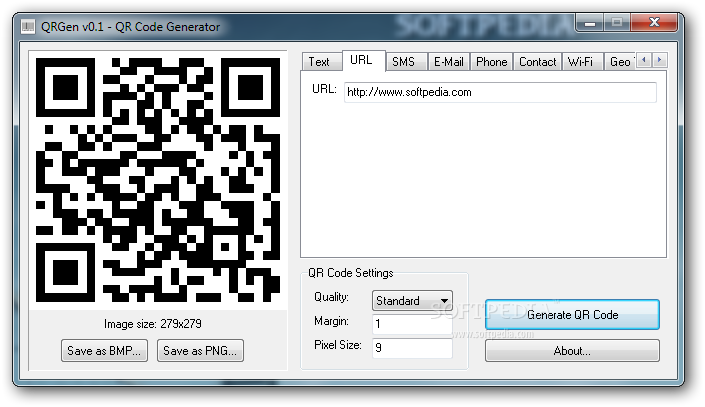This screenshot has height=407, width=705.
Task: Open the SMS tab
Action: 405,62
